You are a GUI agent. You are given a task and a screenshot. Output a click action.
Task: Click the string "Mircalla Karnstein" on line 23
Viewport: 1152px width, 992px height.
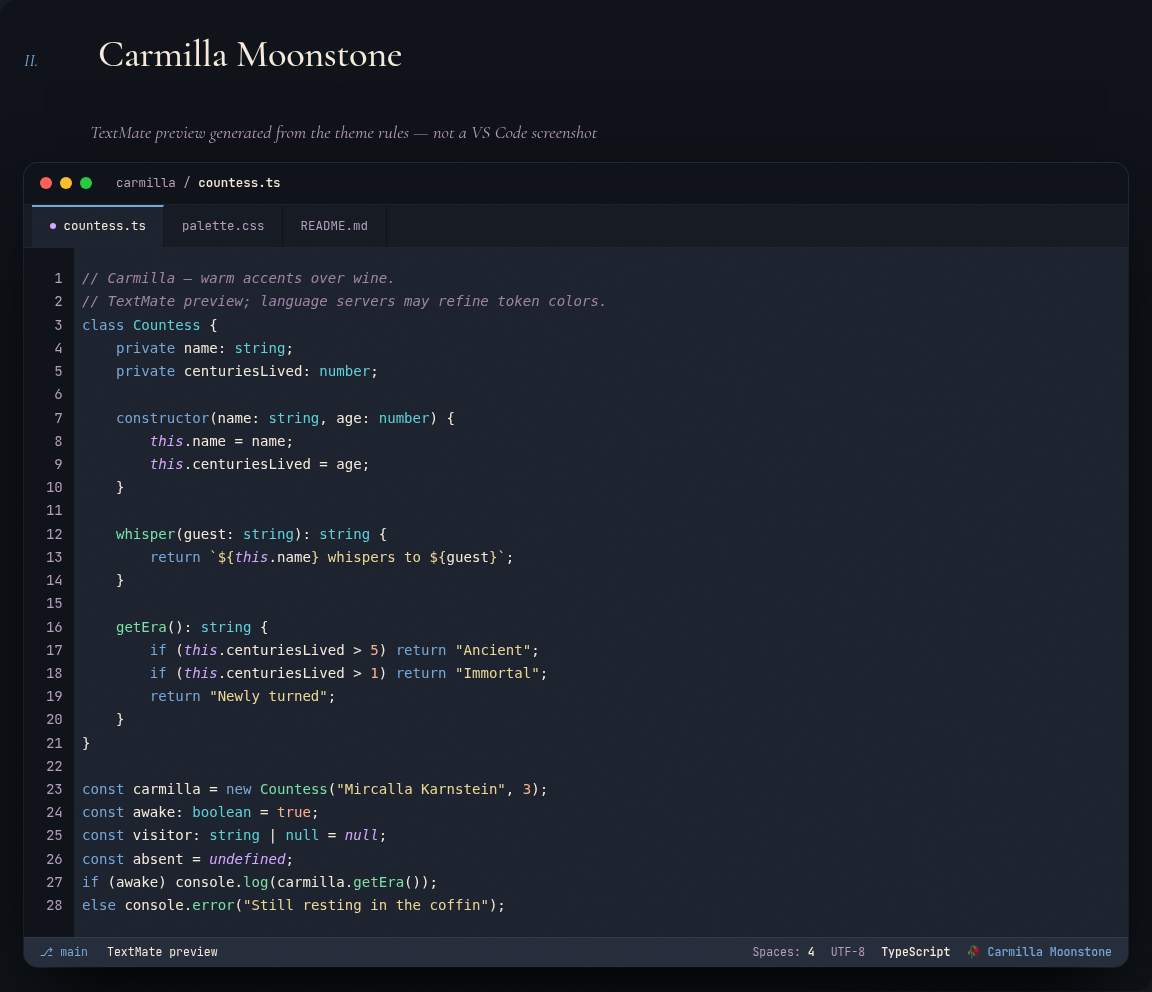tap(421, 789)
